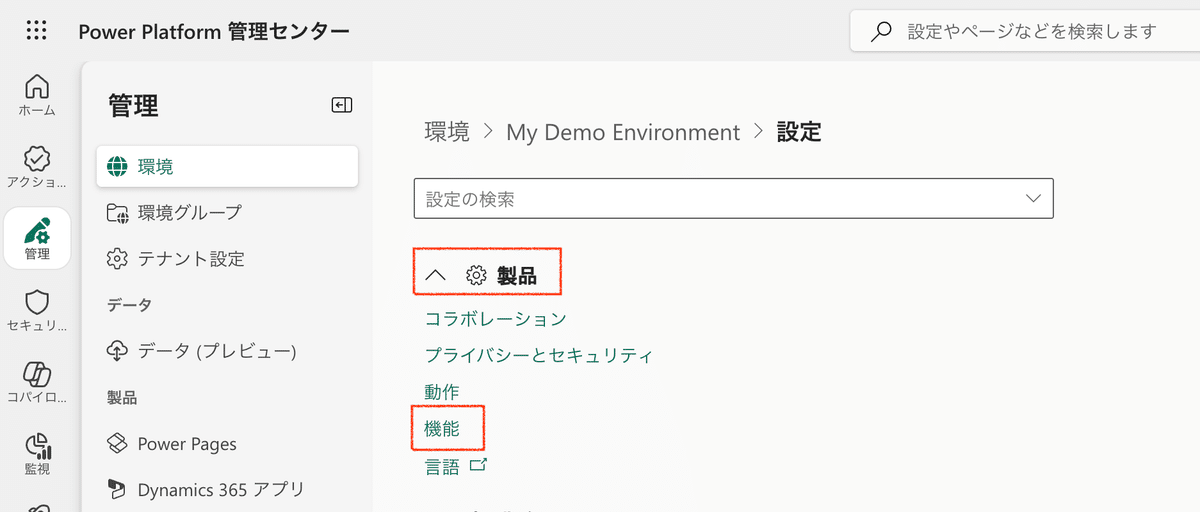This screenshot has width=1200, height=512.
Task: Open テナント設定 menu item
Action: 190,259
